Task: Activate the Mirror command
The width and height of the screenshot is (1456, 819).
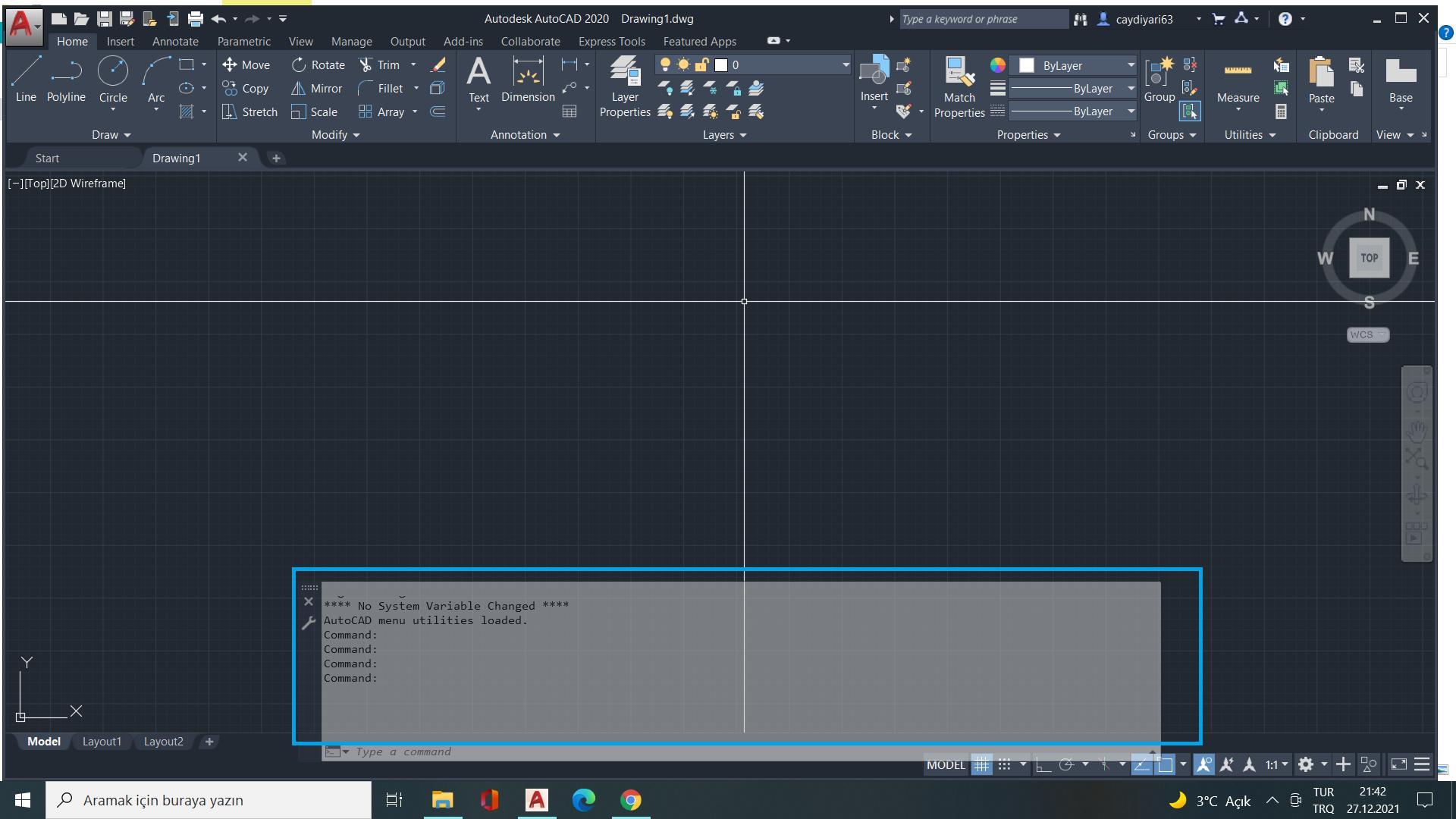Action: [316, 89]
